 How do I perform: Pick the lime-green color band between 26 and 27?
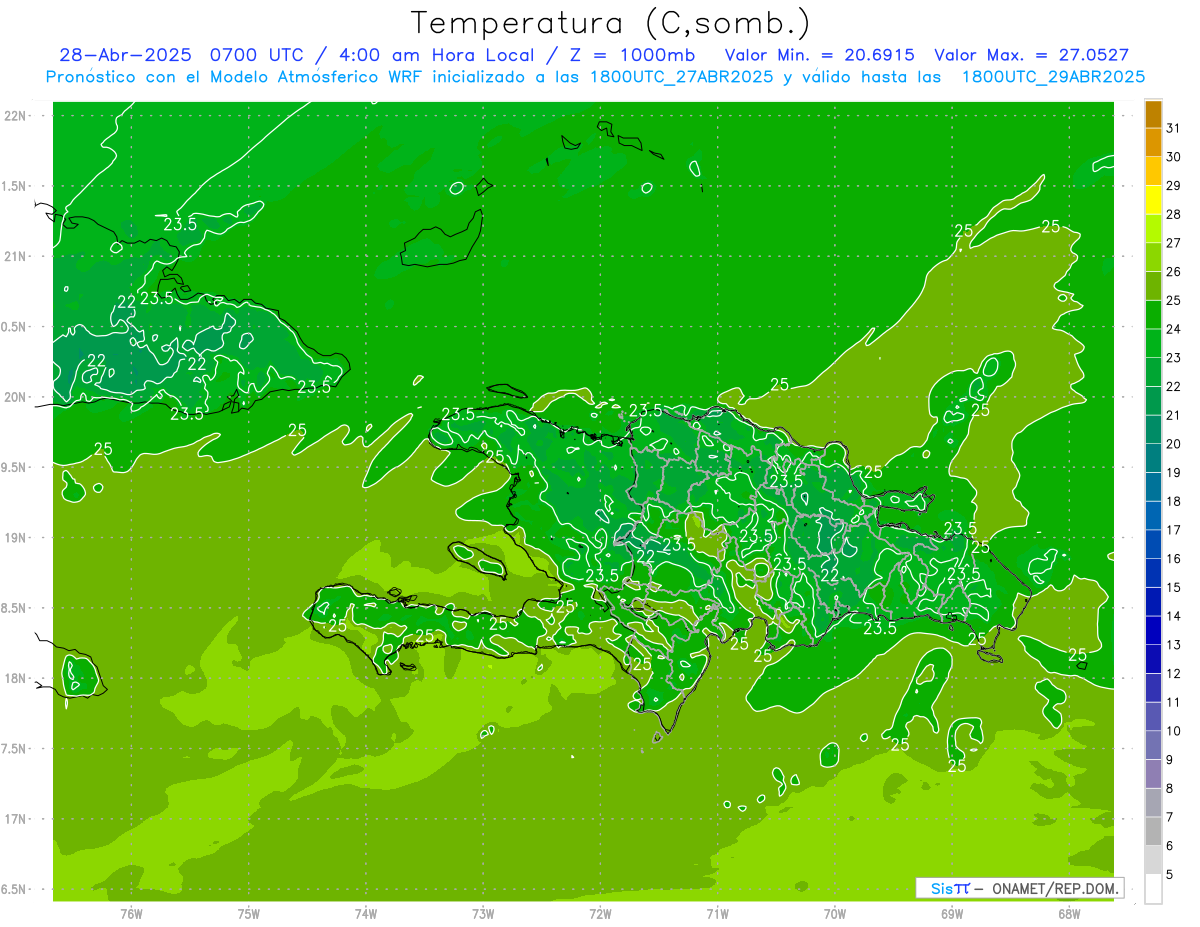[x=1153, y=258]
